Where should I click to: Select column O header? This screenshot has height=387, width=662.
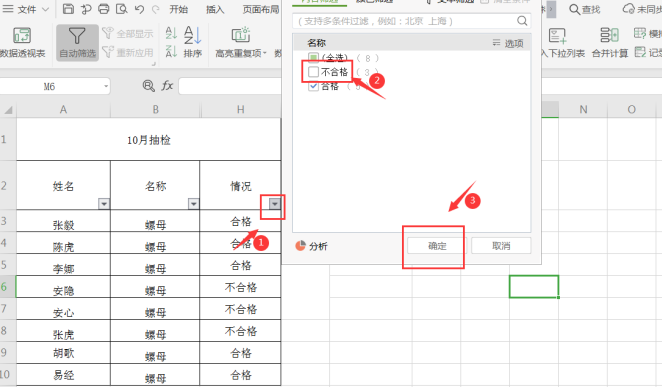pos(632,110)
